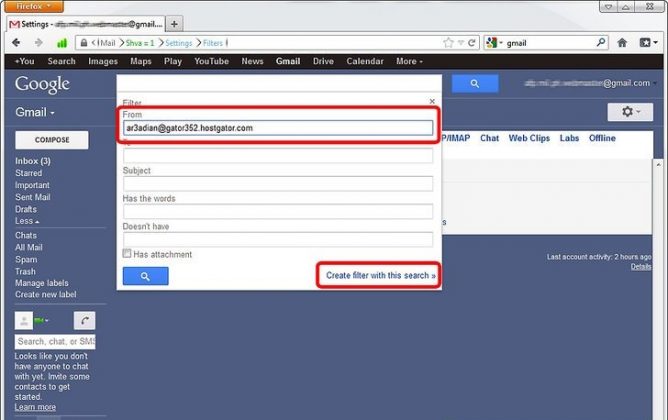Check the Has attachment checkbox
Image resolution: width=668 pixels, height=420 pixels.
coord(127,254)
